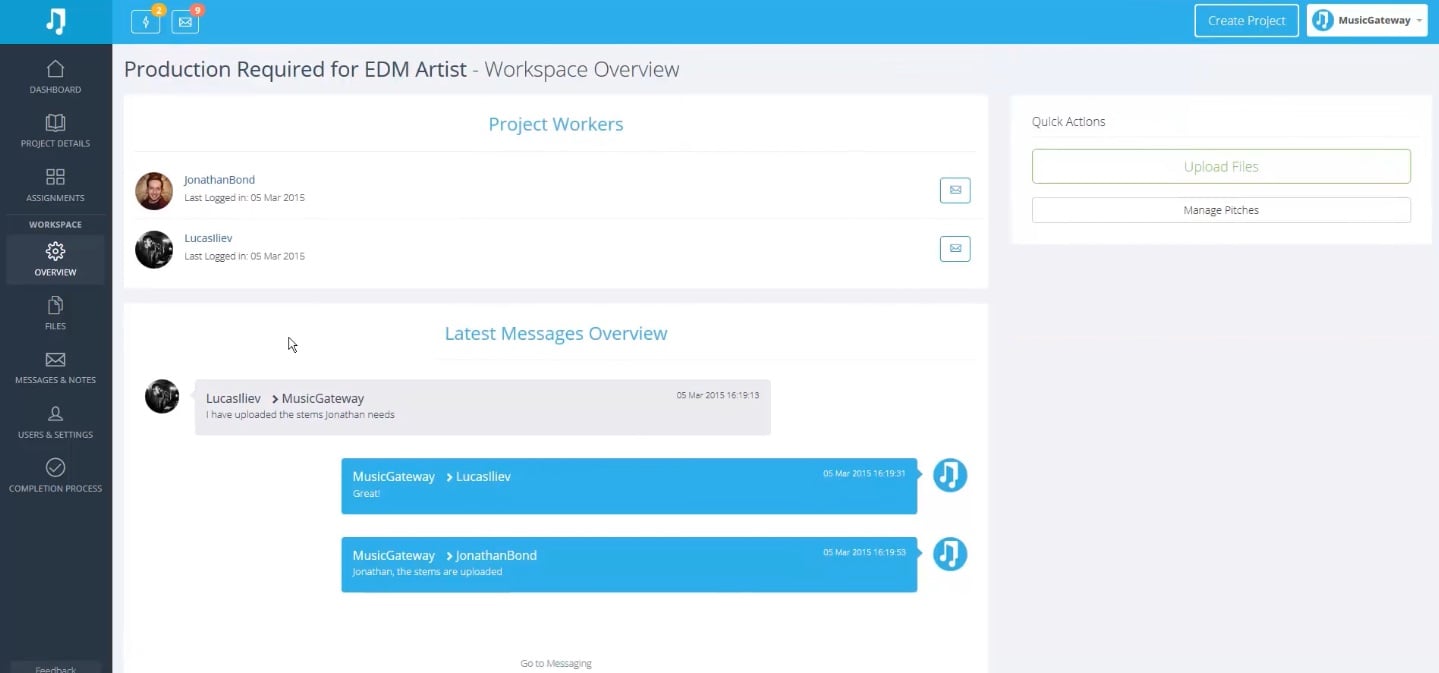The image size is (1439, 673).
Task: Click the Music Gateway logo icon
Action: pyautogui.click(x=56, y=21)
